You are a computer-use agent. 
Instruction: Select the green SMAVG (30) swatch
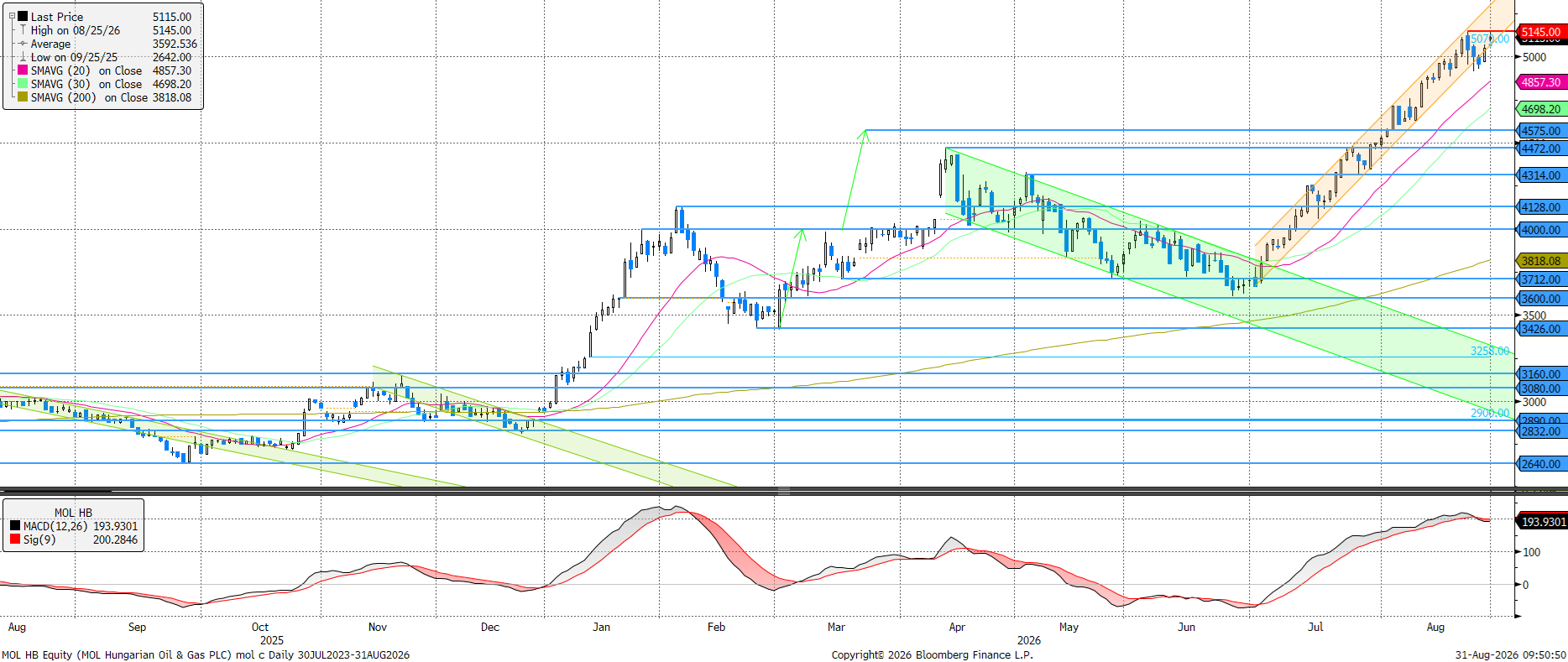[x=23, y=84]
